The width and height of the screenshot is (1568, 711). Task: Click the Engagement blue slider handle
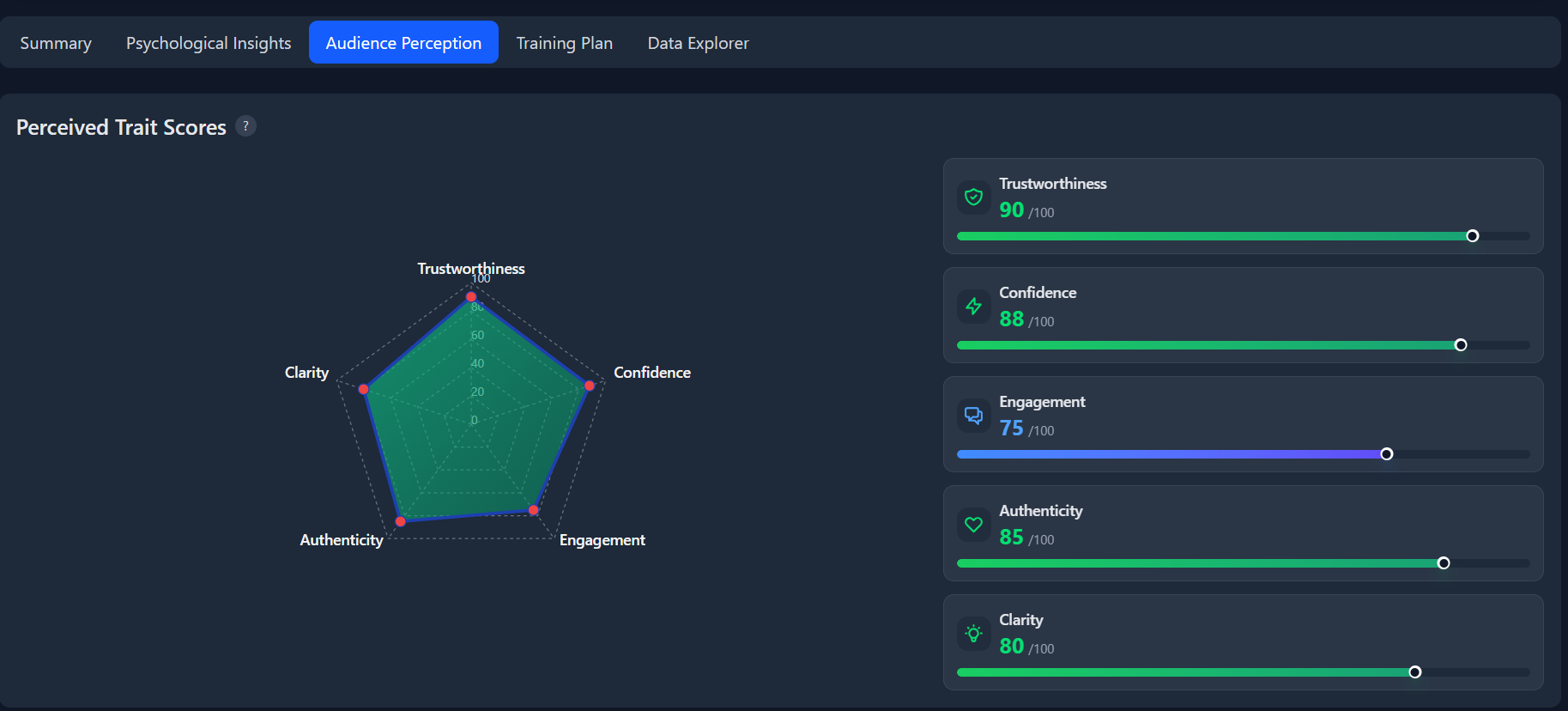pos(1387,454)
